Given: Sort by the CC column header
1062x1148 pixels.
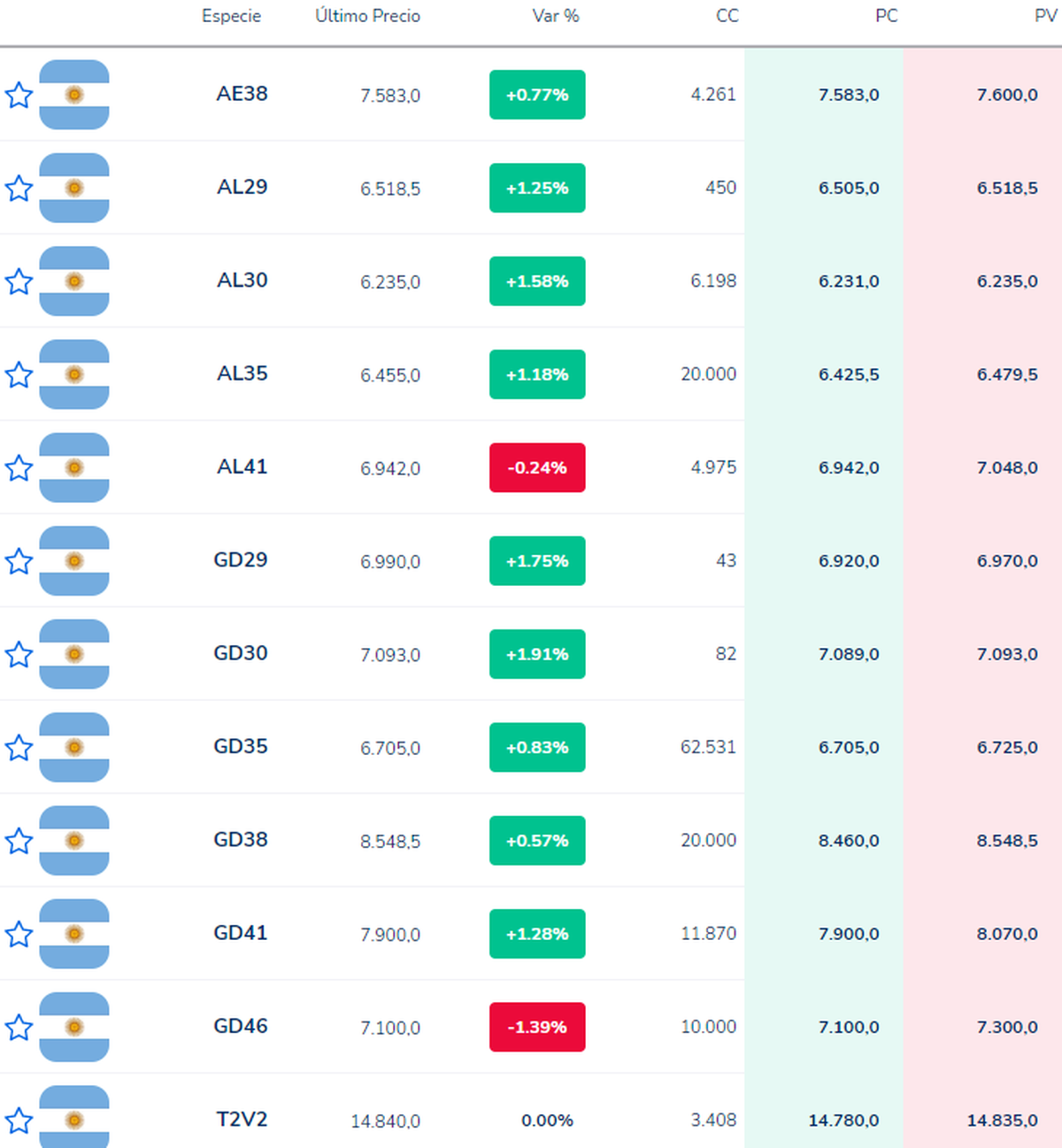Looking at the screenshot, I should (x=726, y=15).
